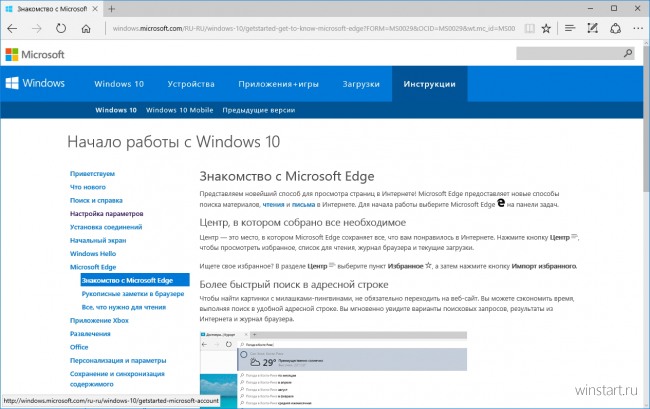Open Все, что нужно для чтения link

[x=124, y=307]
